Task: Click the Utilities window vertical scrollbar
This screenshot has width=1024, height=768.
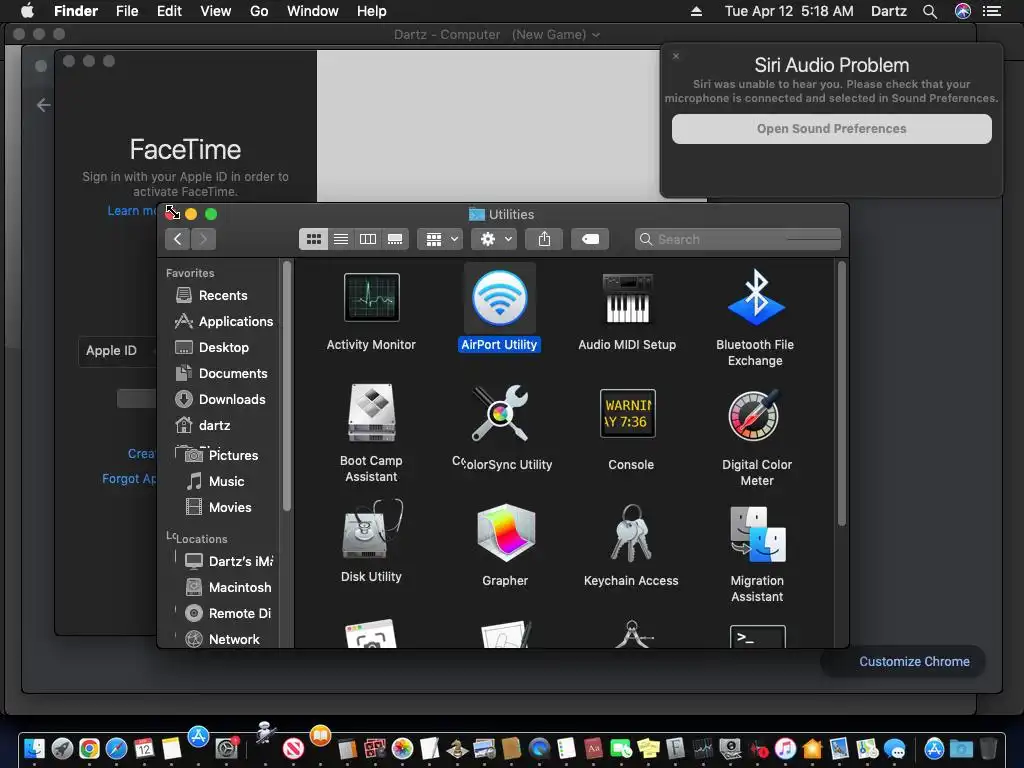Action: coord(842,393)
